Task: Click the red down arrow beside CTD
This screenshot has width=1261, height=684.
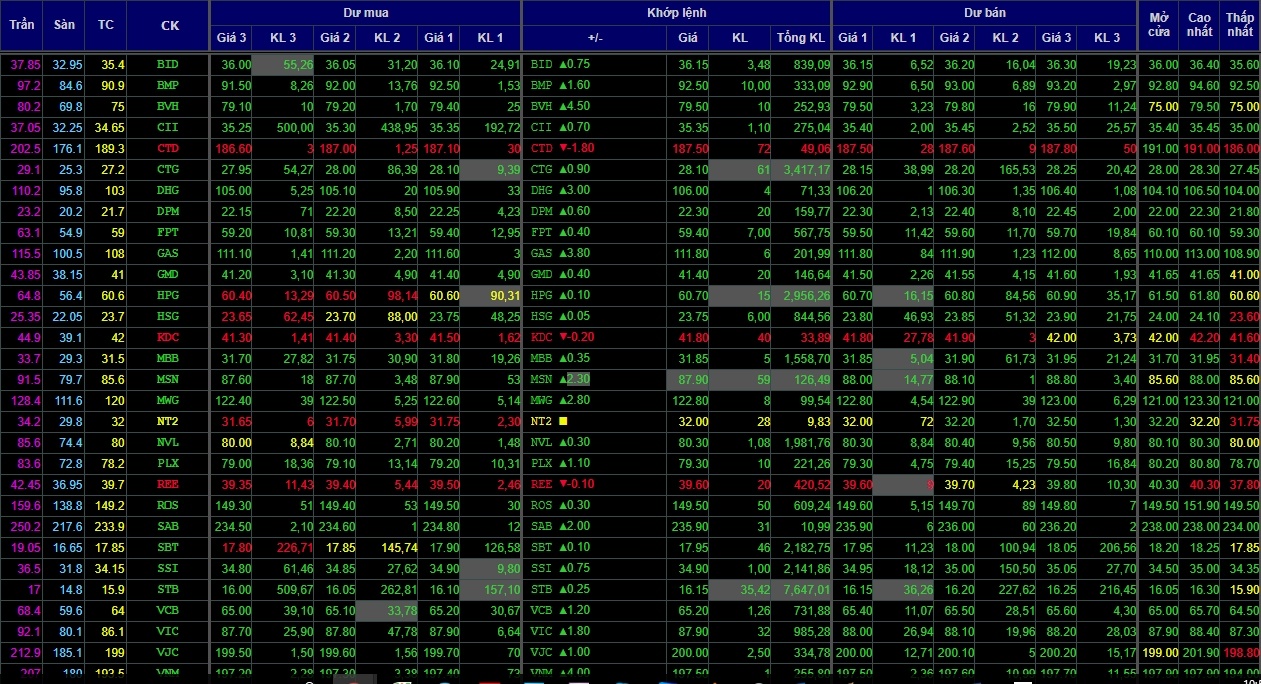Action: coord(563,148)
